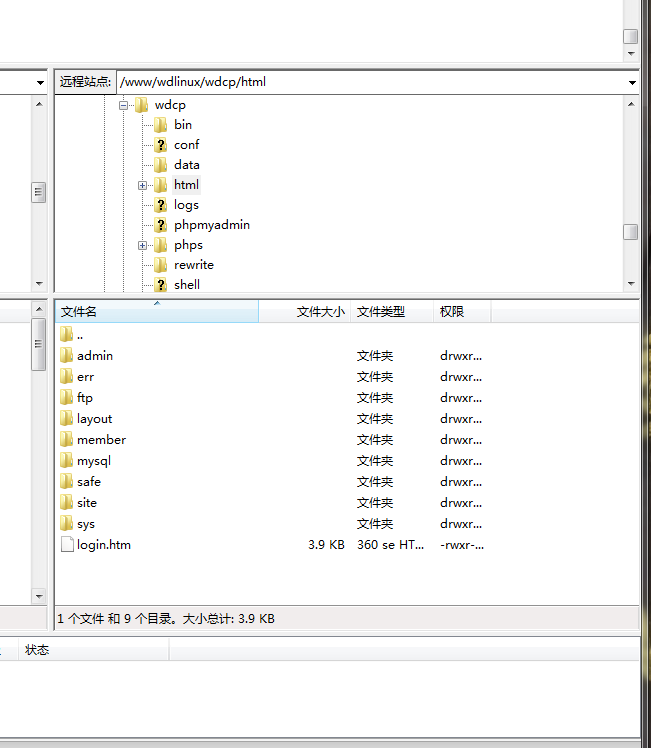Image resolution: width=651 pixels, height=748 pixels.
Task: Click the sys folder icon in file list
Action: (x=67, y=523)
